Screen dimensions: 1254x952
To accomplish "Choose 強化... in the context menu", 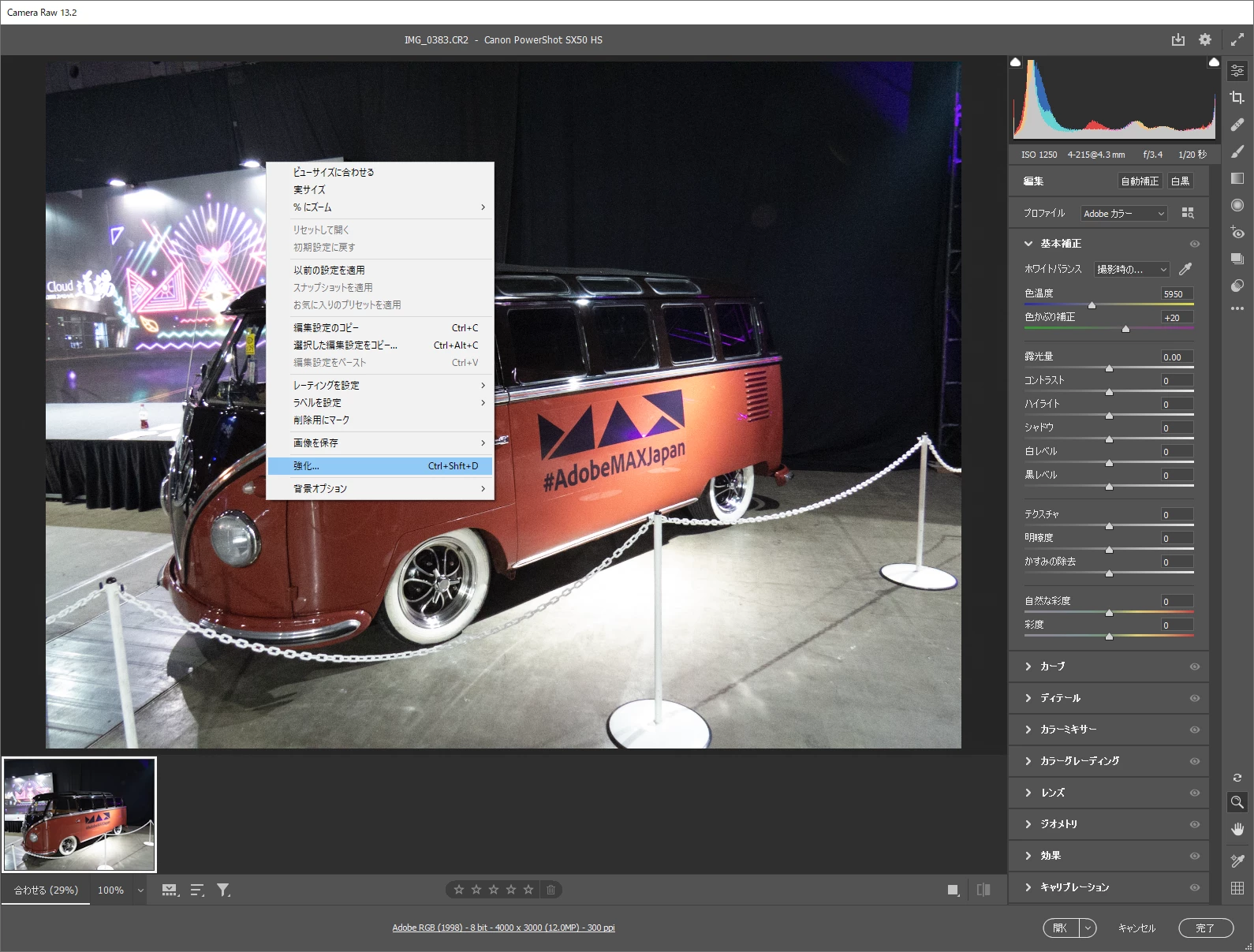I will pyautogui.click(x=380, y=466).
